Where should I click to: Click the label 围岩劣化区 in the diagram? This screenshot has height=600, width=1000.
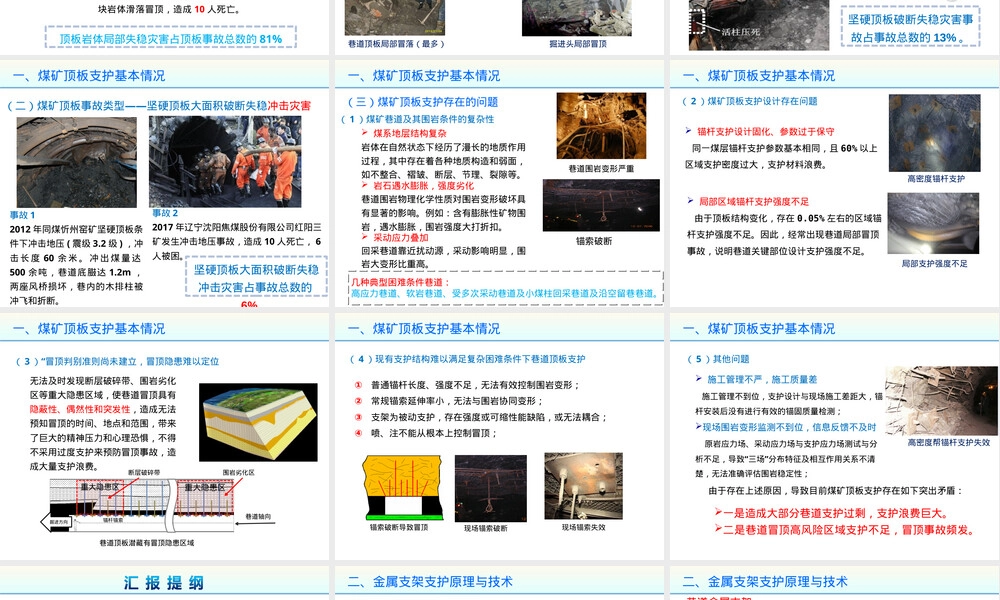pos(239,472)
